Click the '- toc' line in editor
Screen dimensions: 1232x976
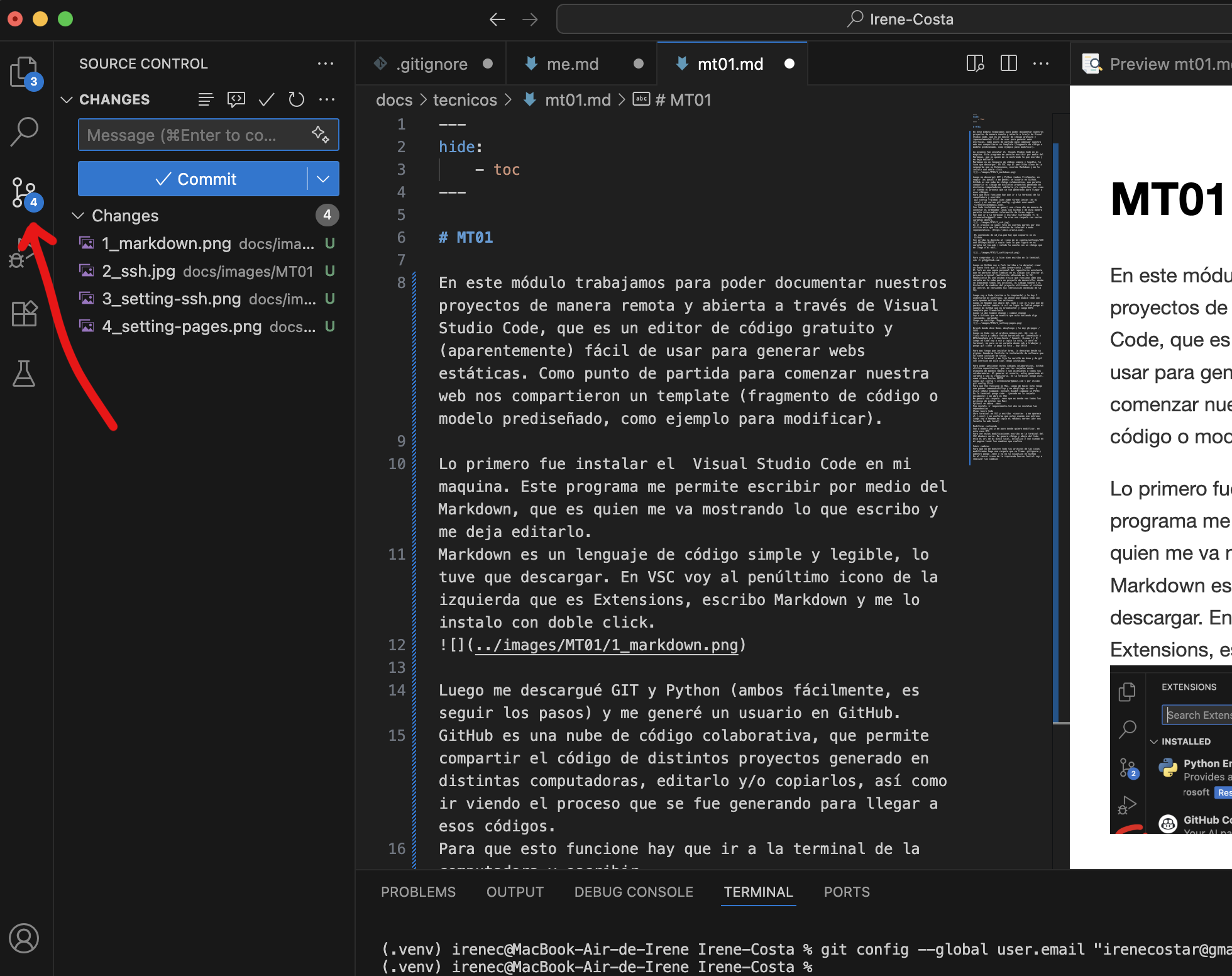(497, 169)
